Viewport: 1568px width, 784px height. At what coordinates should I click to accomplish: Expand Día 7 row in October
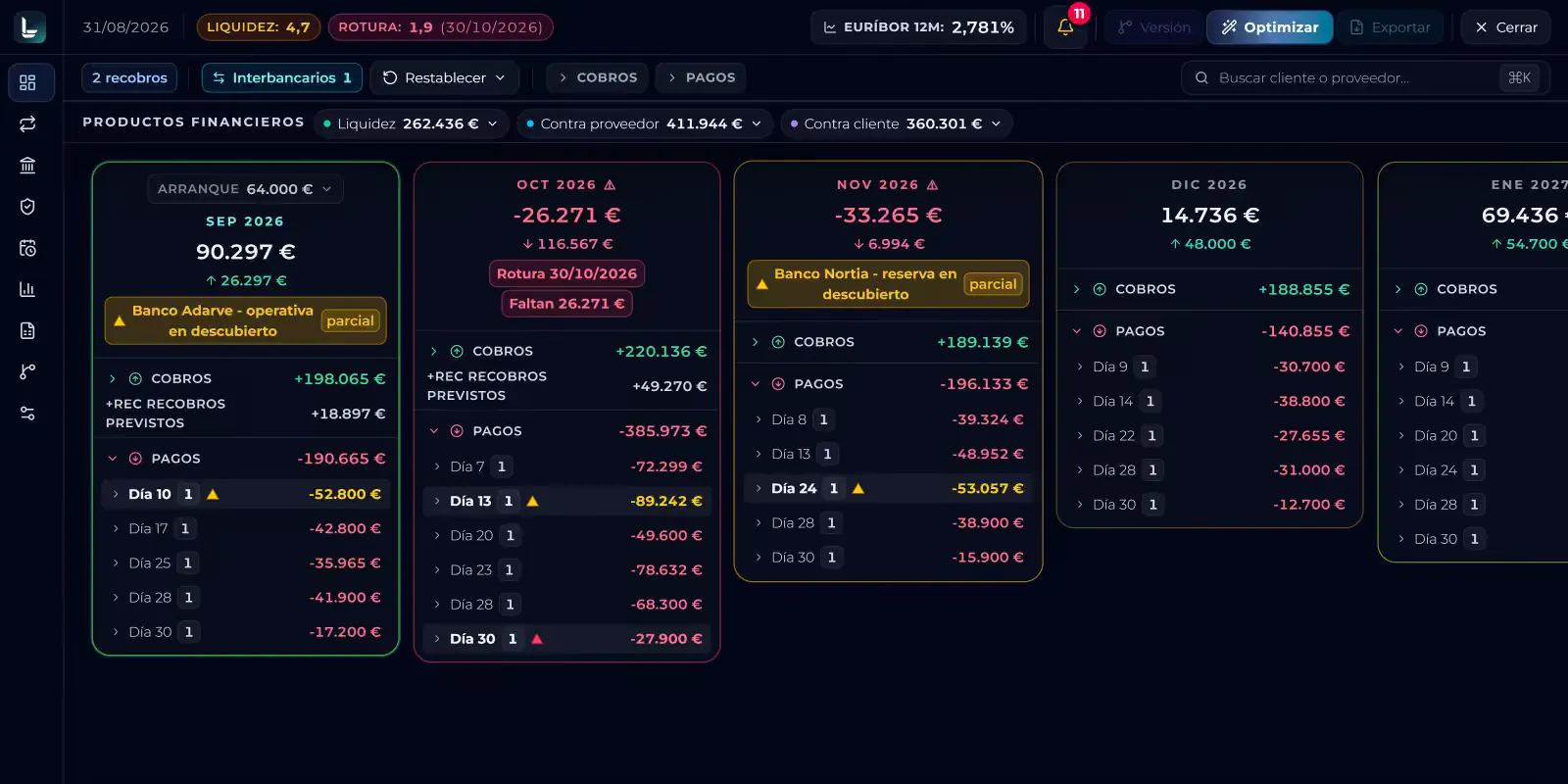tap(567, 466)
